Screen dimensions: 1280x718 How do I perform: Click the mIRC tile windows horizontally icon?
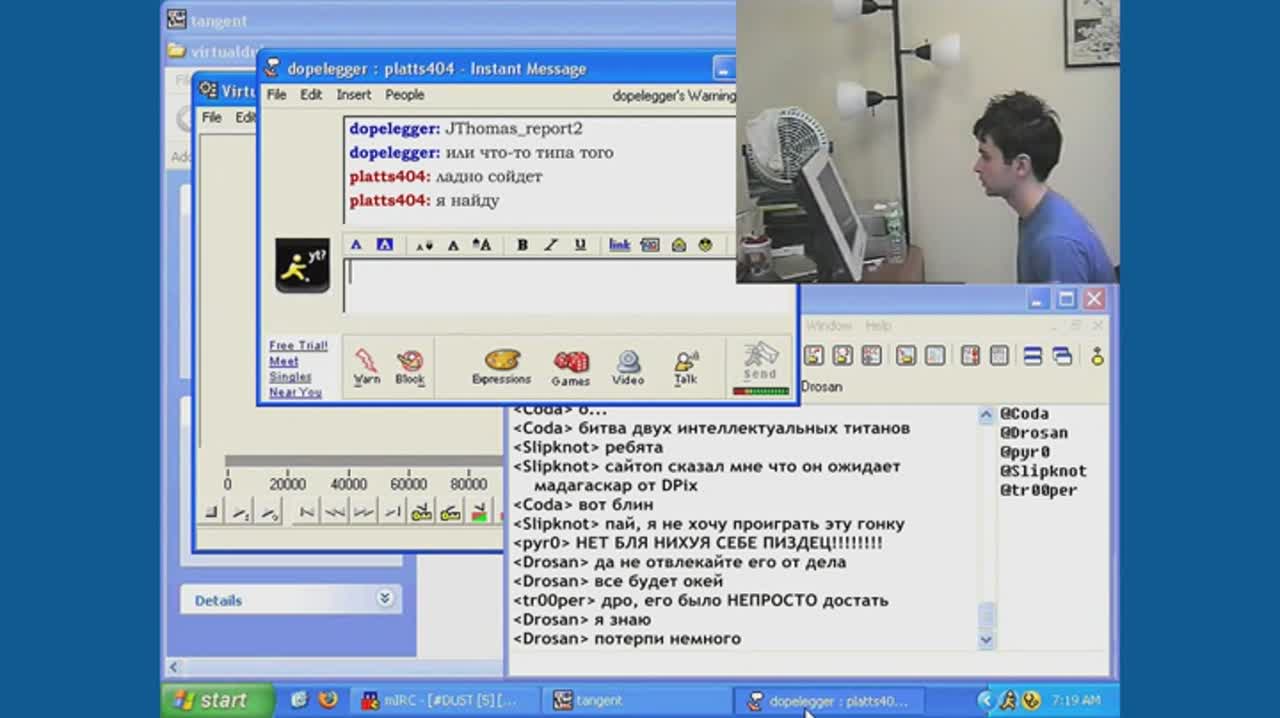coord(1033,356)
